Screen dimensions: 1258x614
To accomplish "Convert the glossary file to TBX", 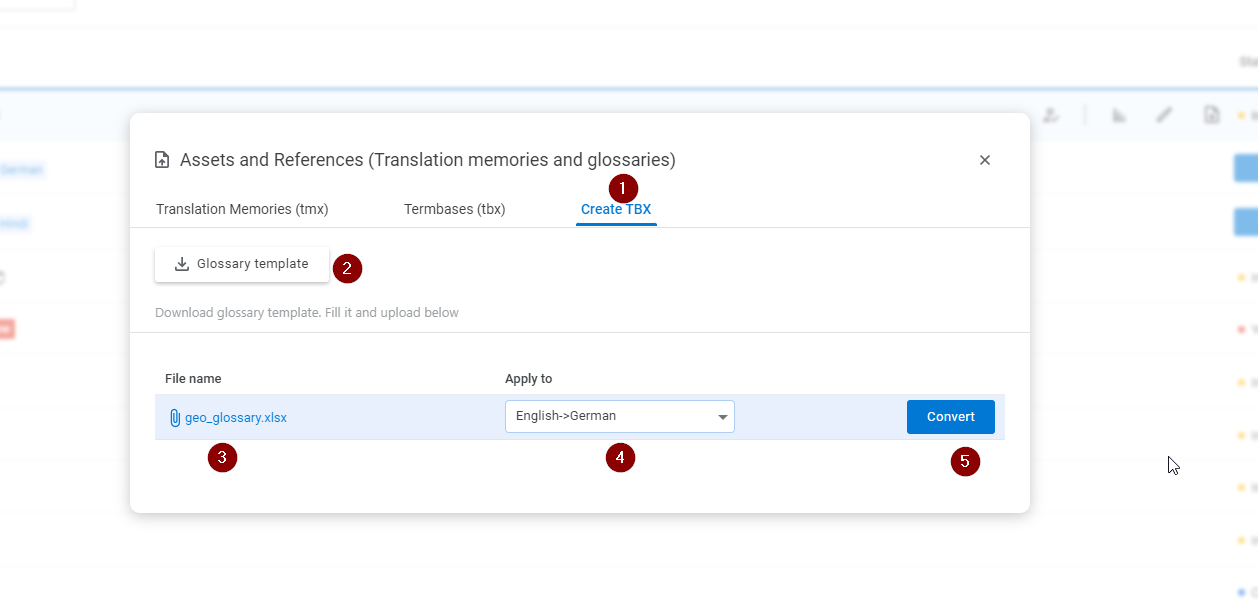I will (x=951, y=417).
